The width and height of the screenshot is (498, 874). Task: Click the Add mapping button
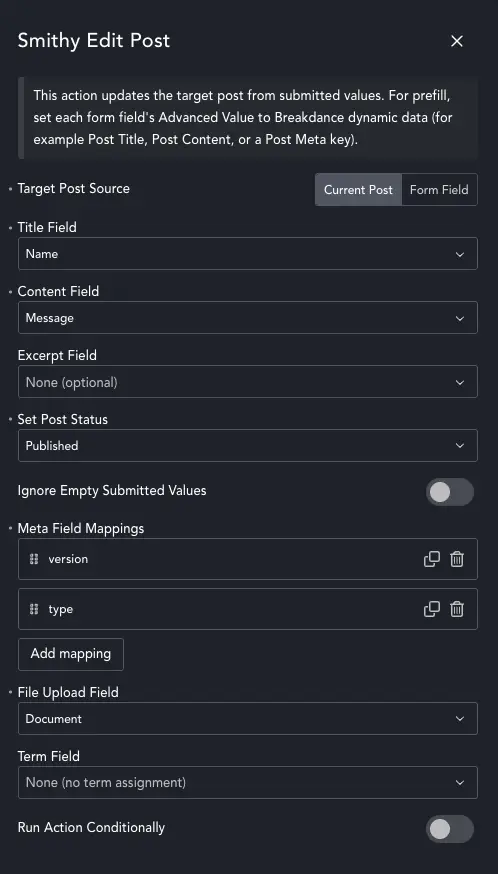[x=71, y=654]
